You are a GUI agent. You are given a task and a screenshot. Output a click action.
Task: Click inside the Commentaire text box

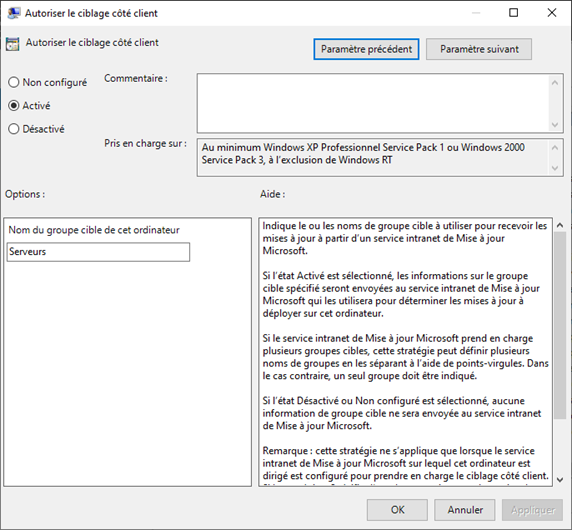373,103
